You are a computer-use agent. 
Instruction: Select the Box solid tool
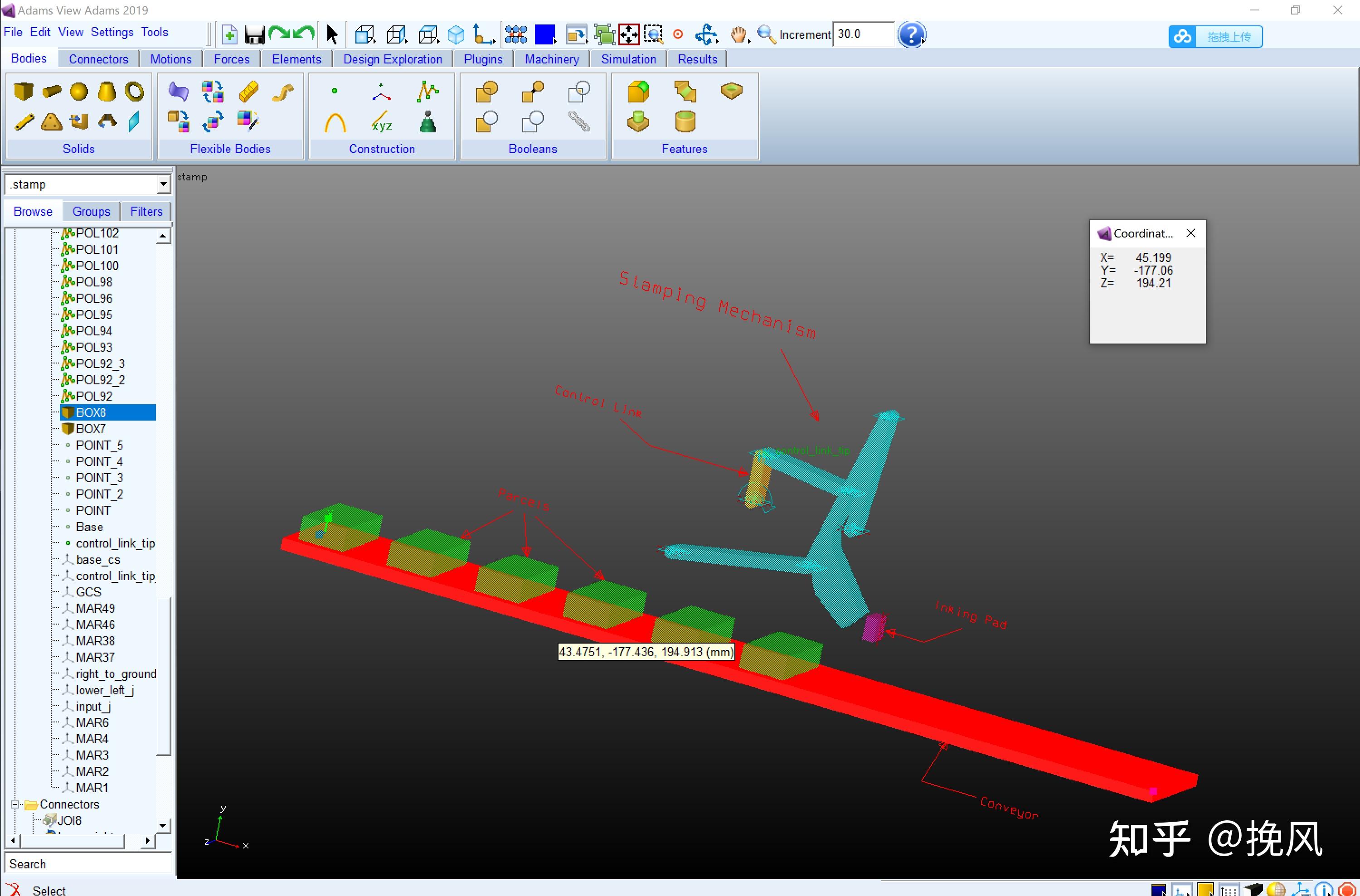coord(24,92)
